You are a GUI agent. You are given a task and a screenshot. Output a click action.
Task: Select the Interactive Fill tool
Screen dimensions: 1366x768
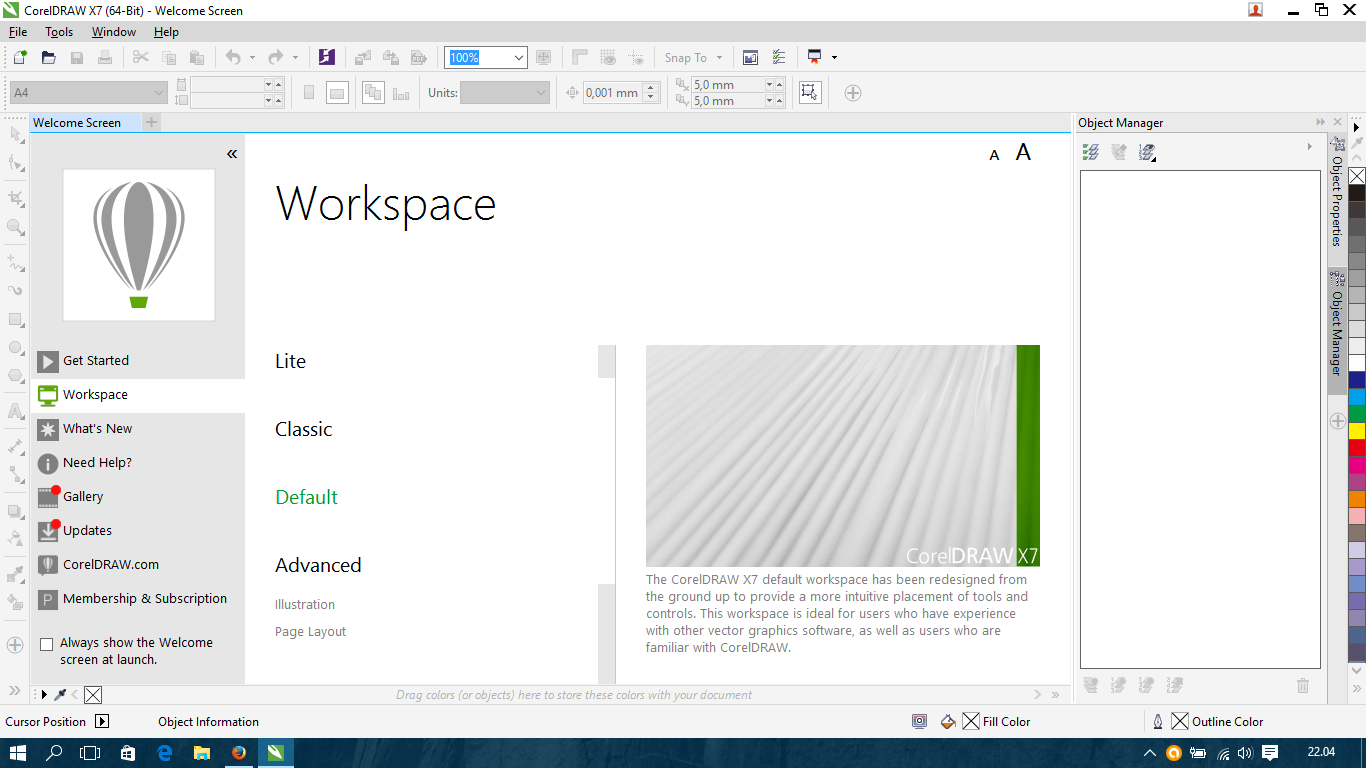click(x=15, y=602)
